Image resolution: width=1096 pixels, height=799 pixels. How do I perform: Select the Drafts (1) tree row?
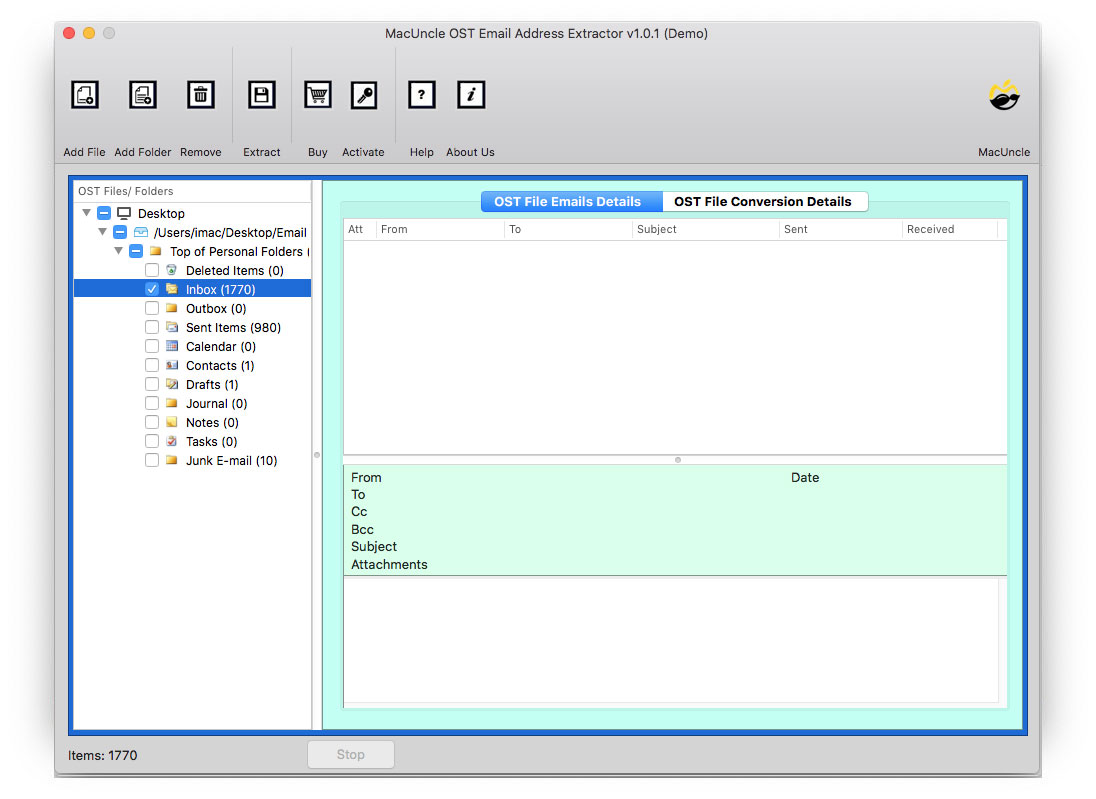pyautogui.click(x=193, y=384)
